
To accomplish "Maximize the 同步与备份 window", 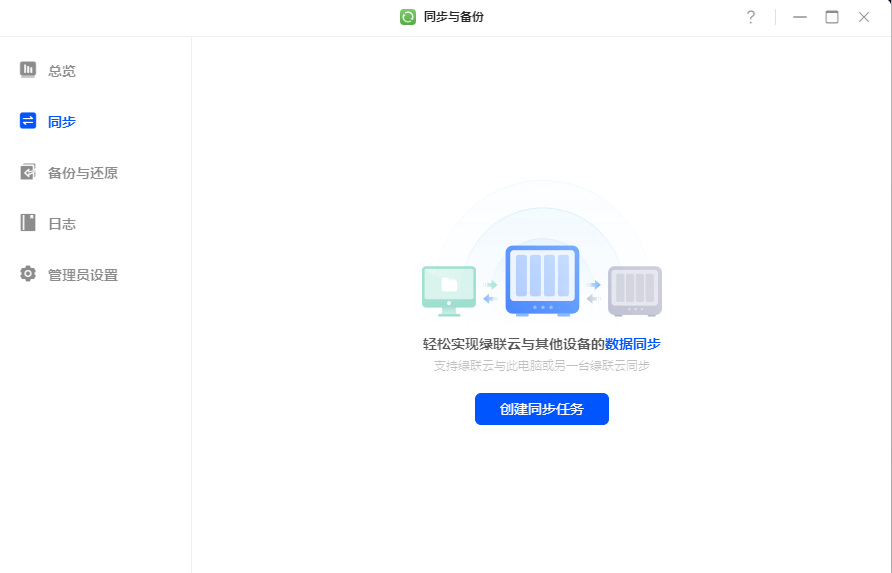I will (832, 17).
